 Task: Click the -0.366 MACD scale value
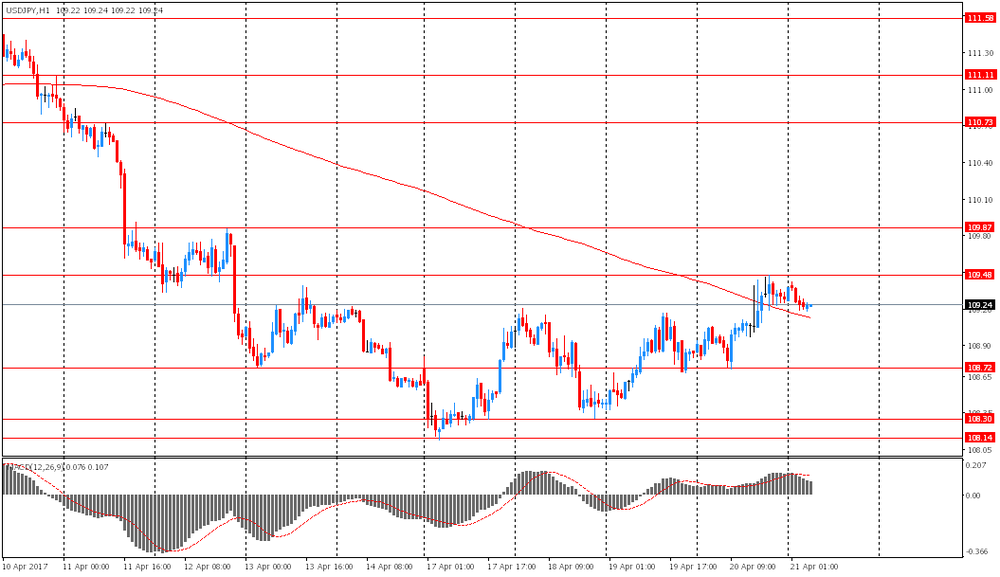(x=978, y=551)
